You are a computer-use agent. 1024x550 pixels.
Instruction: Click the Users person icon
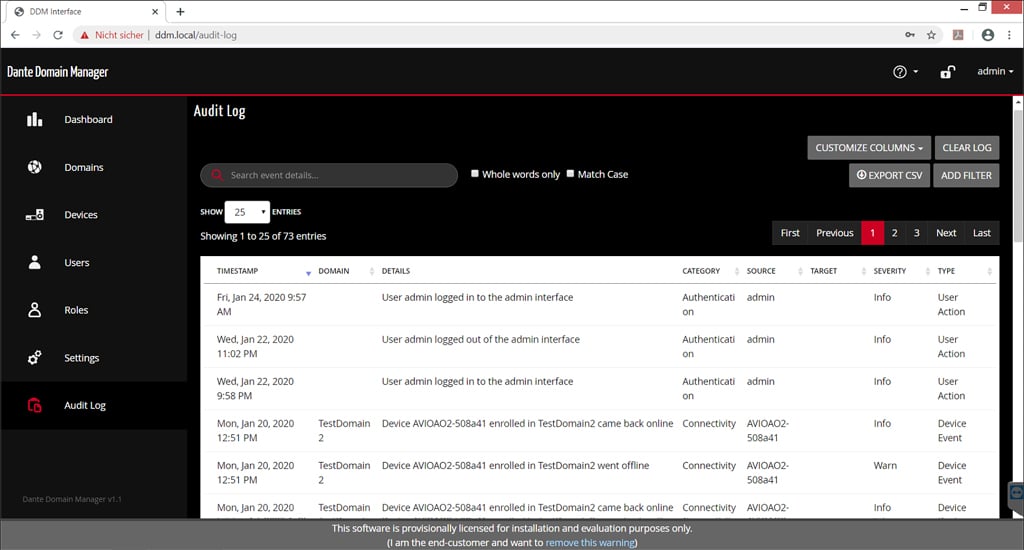coord(35,262)
